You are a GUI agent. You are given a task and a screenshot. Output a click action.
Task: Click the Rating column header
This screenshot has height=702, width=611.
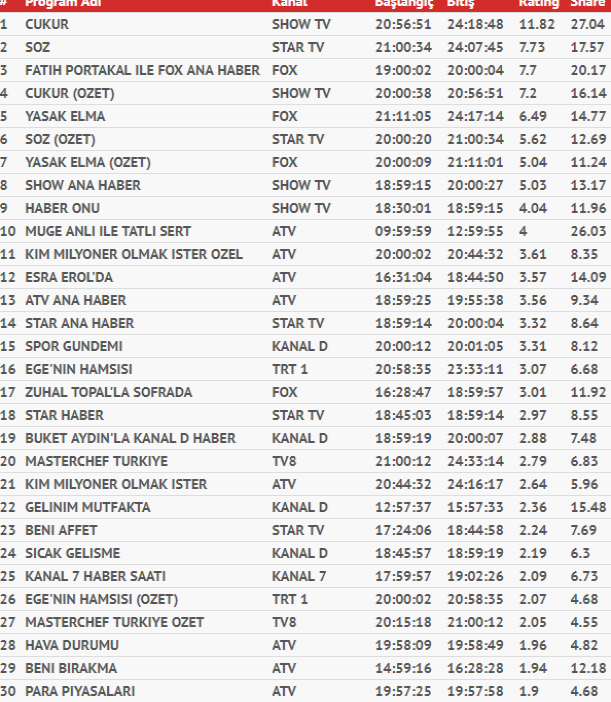pos(538,4)
